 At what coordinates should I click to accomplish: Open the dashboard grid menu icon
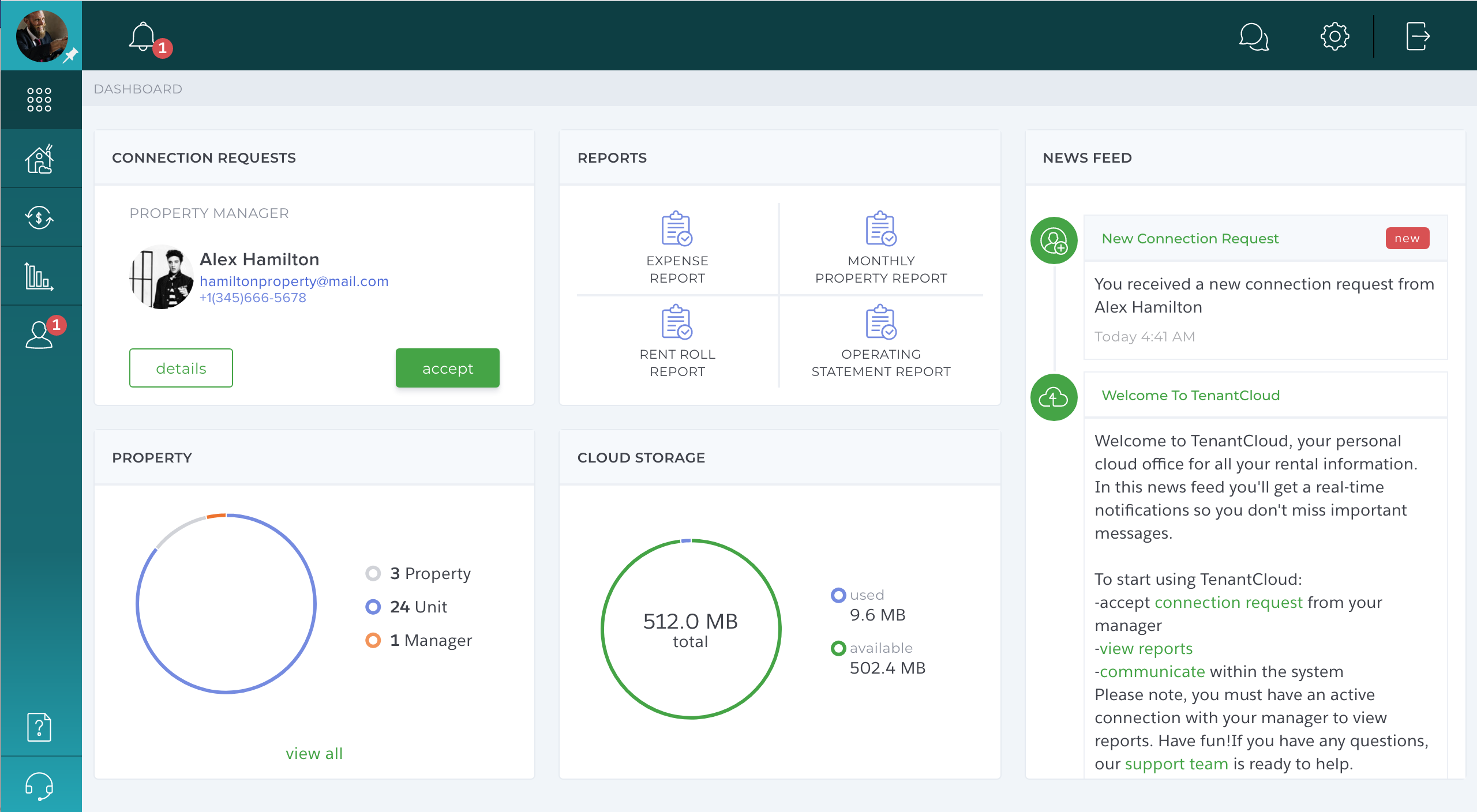pyautogui.click(x=39, y=100)
